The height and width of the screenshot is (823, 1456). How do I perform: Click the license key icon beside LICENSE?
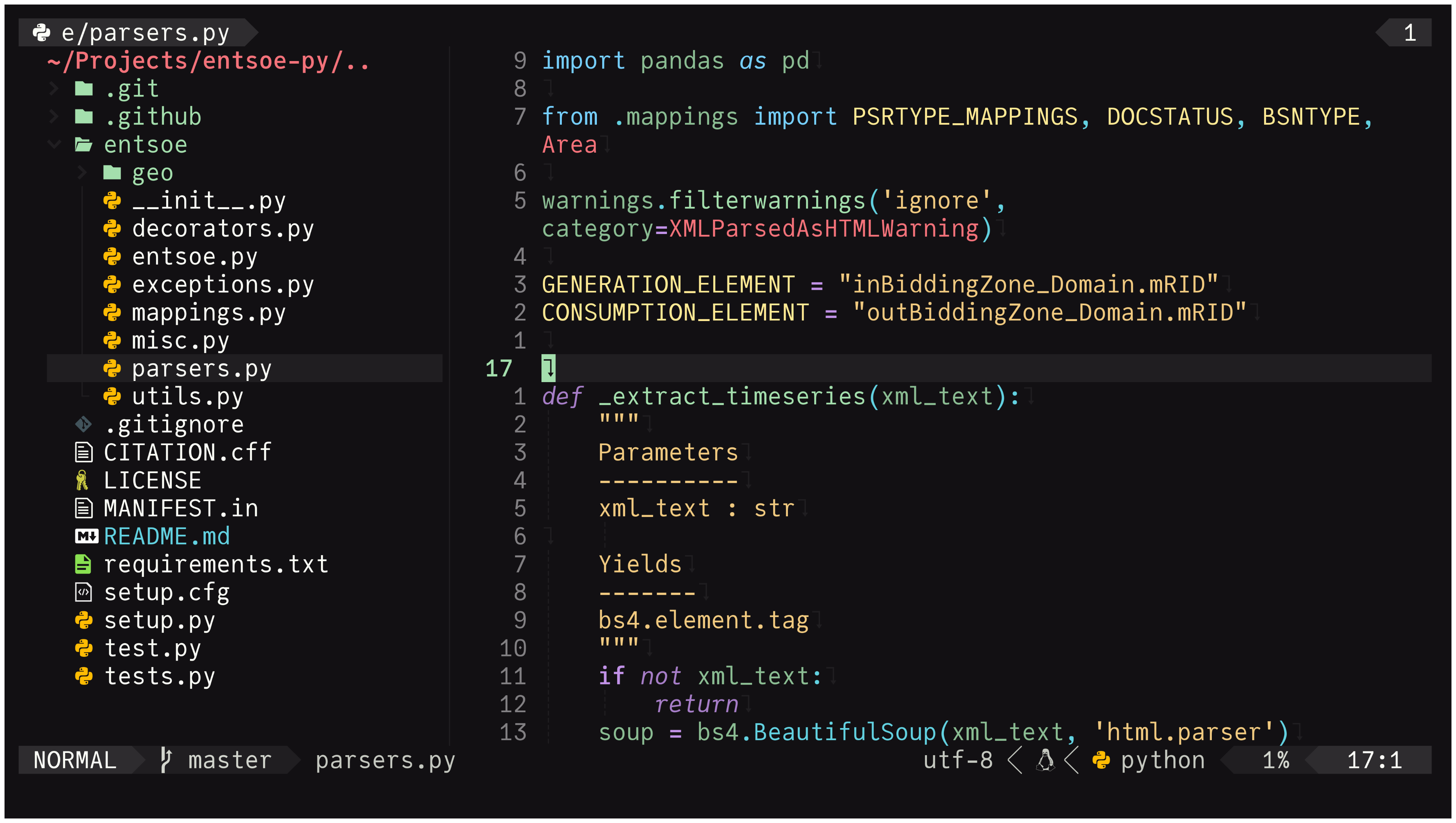pos(84,480)
